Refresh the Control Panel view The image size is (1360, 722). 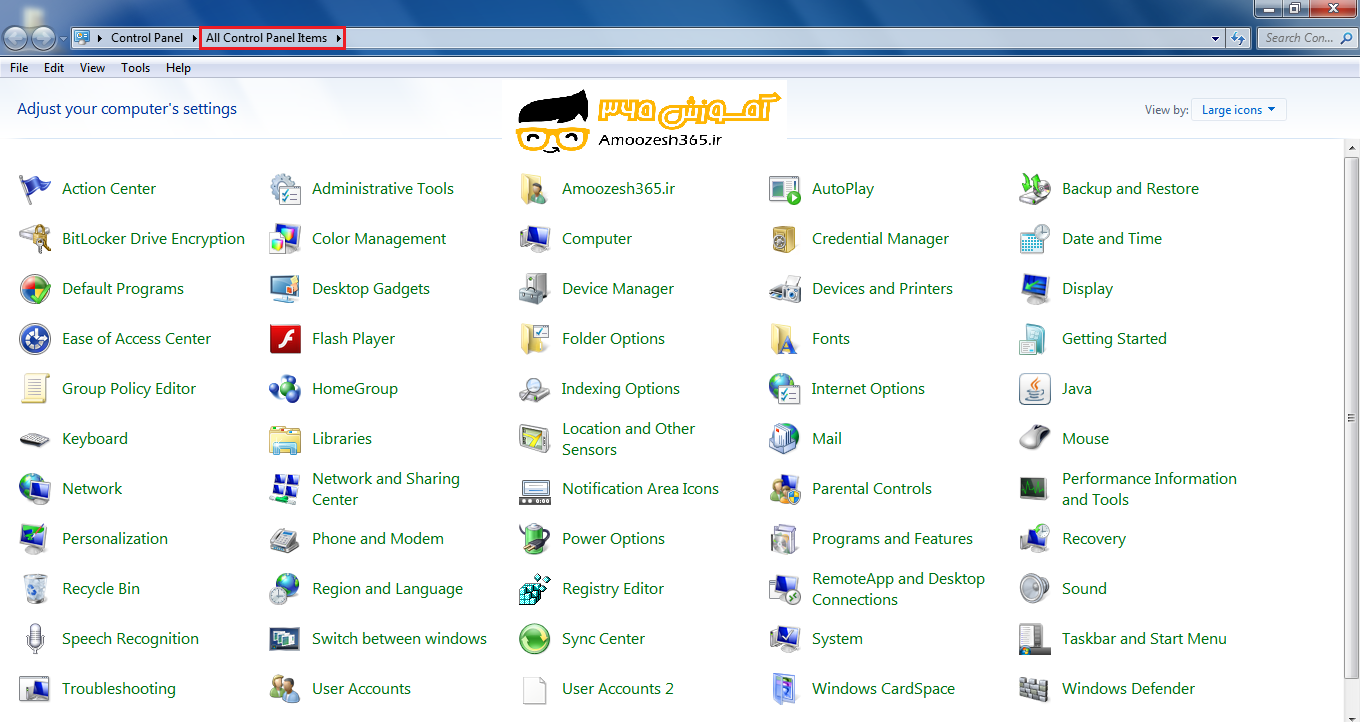coord(1238,38)
